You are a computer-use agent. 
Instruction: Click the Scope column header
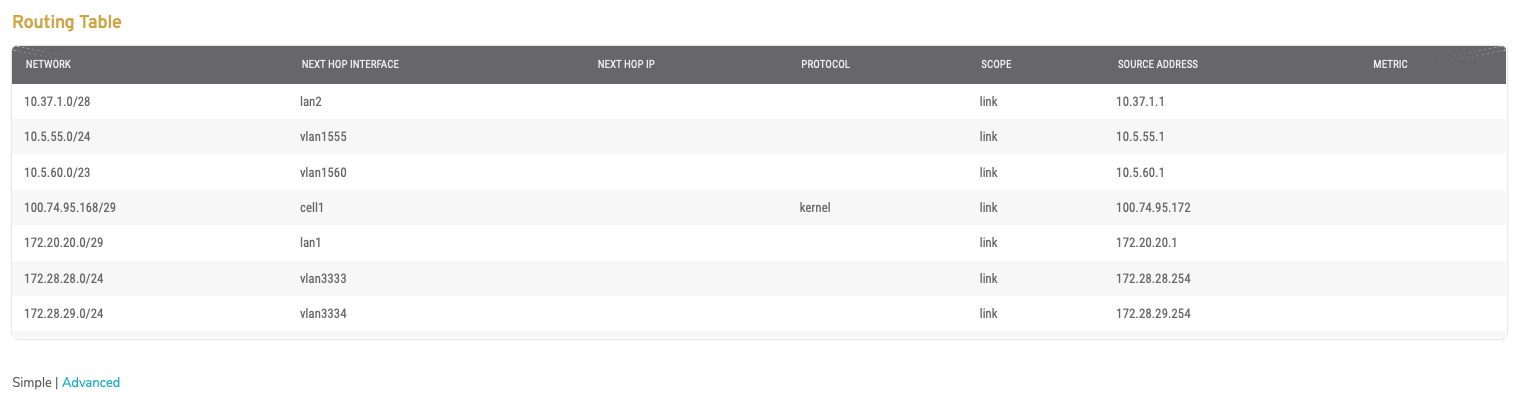(996, 64)
